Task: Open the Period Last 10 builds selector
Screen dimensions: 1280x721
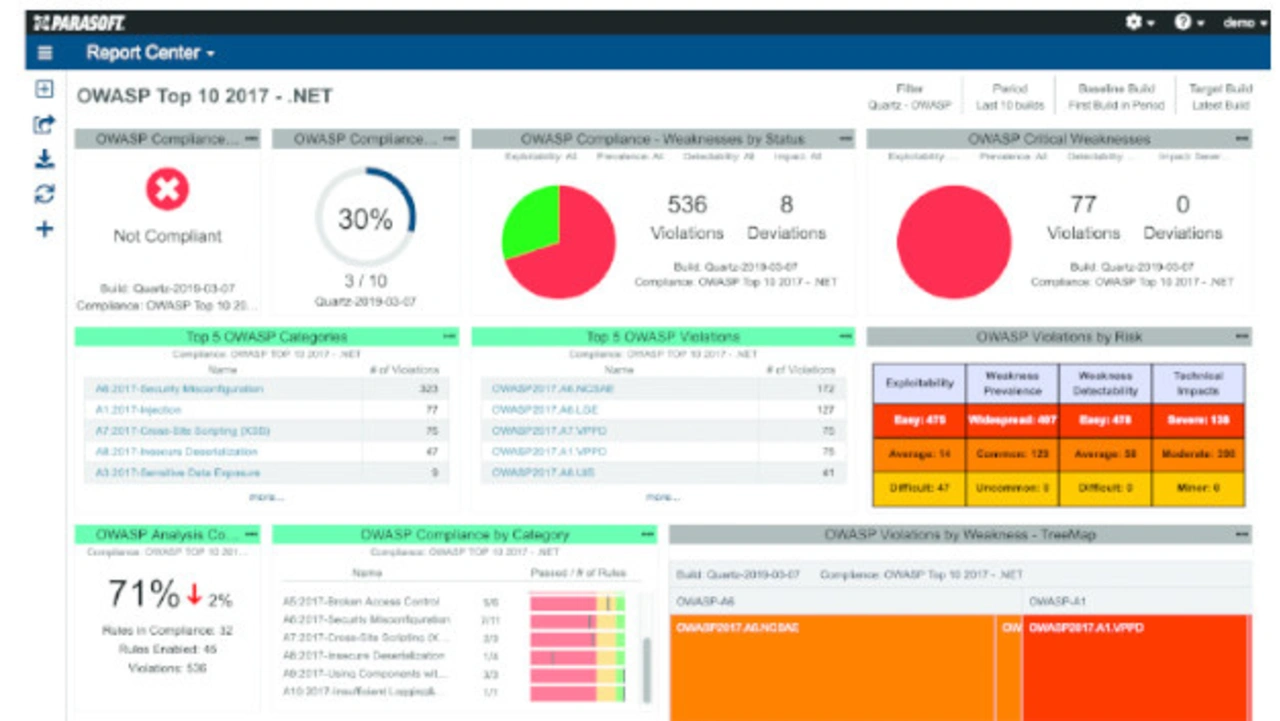Action: point(1010,97)
